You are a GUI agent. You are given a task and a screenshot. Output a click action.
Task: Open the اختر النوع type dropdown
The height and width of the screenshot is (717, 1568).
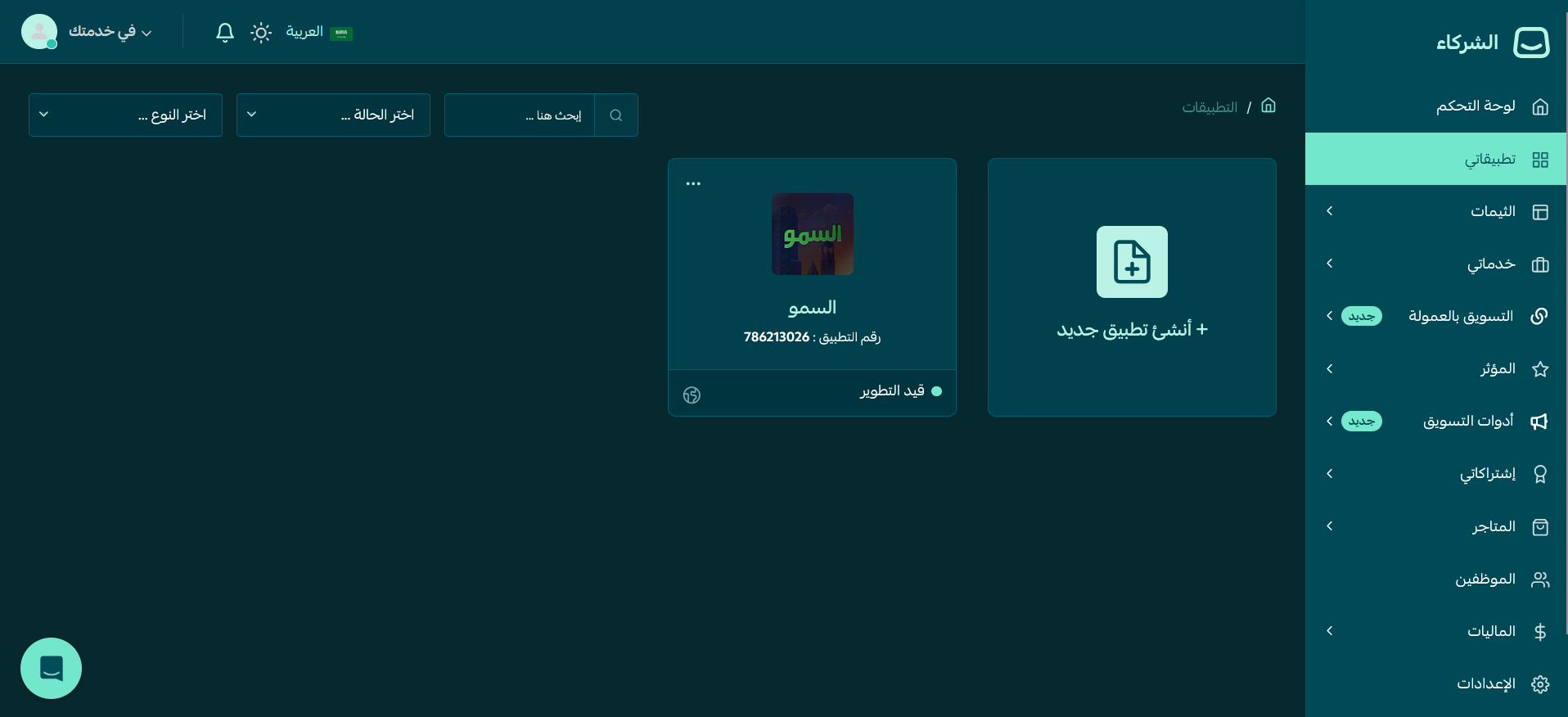[x=125, y=115]
